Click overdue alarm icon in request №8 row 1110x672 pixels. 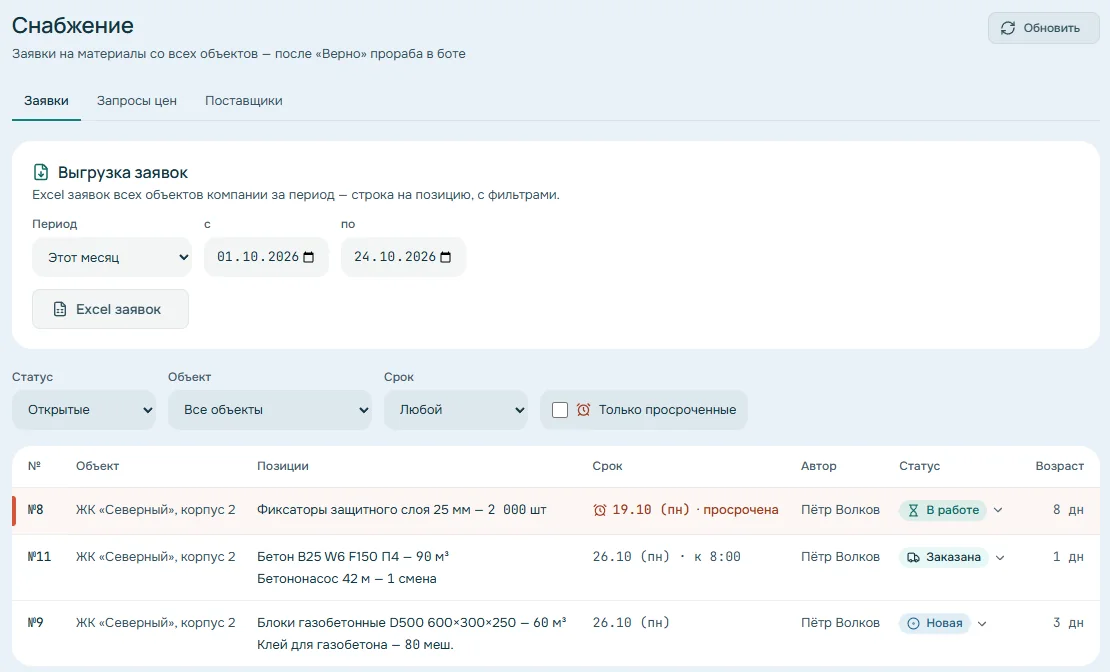tap(600, 511)
